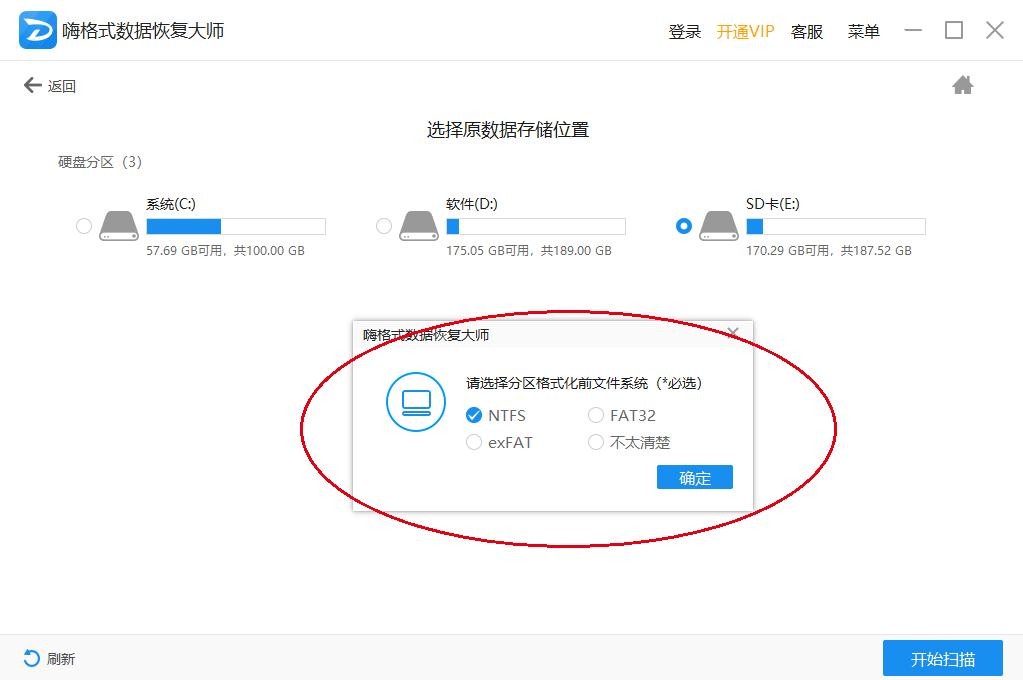Click the Software (D:) drive icon
The height and width of the screenshot is (680, 1023).
420,226
